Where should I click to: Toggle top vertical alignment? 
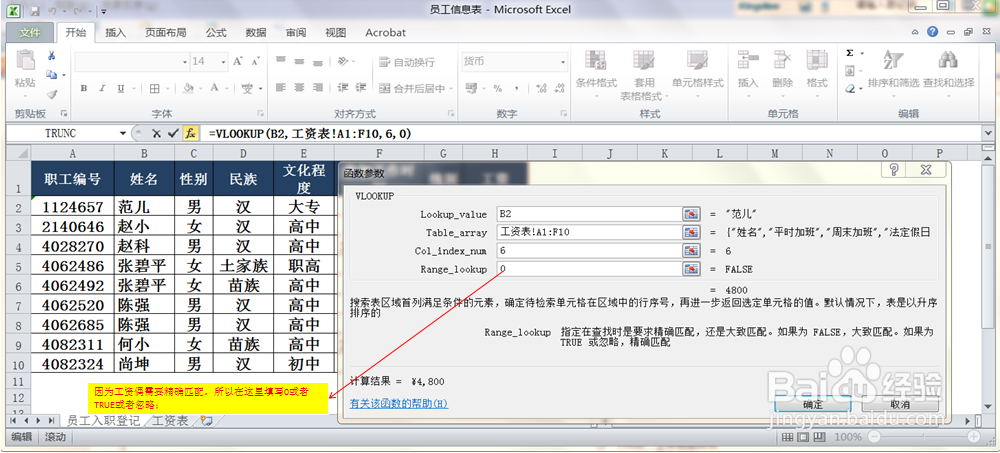[x=281, y=61]
